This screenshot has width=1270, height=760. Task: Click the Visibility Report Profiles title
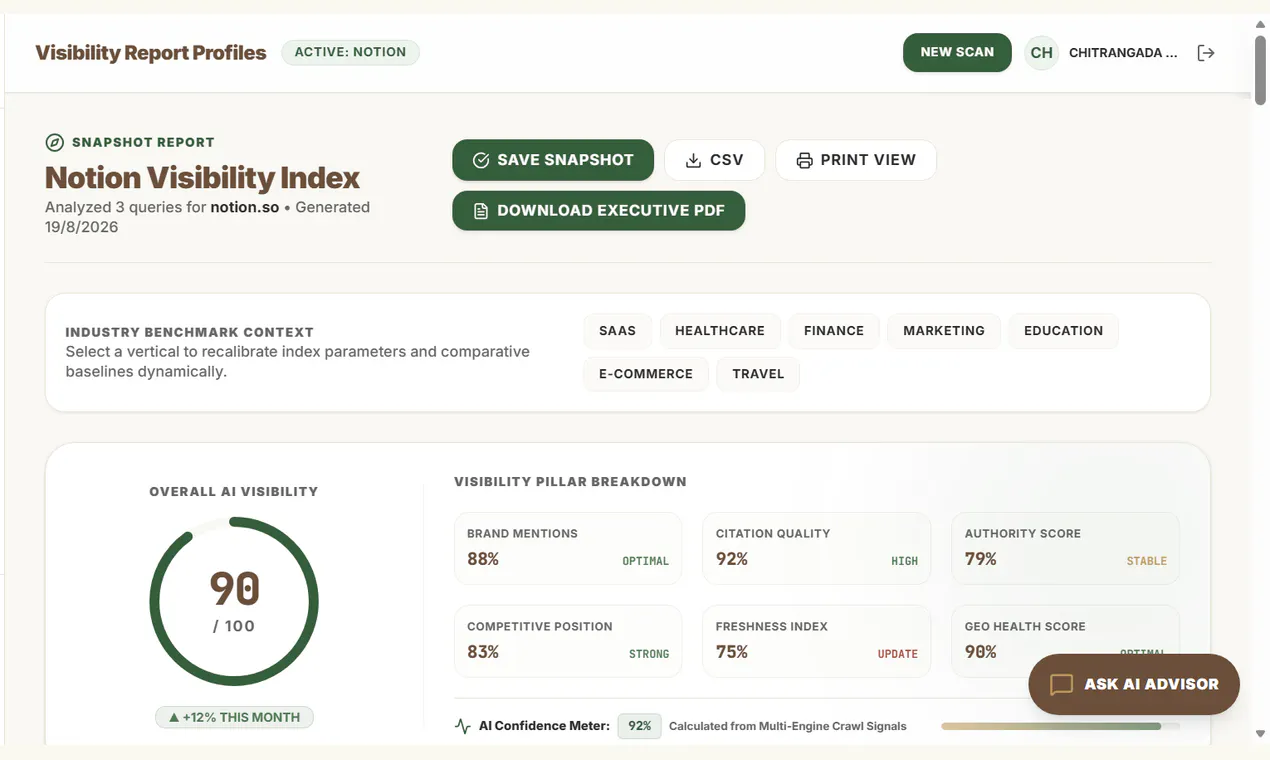(x=151, y=53)
